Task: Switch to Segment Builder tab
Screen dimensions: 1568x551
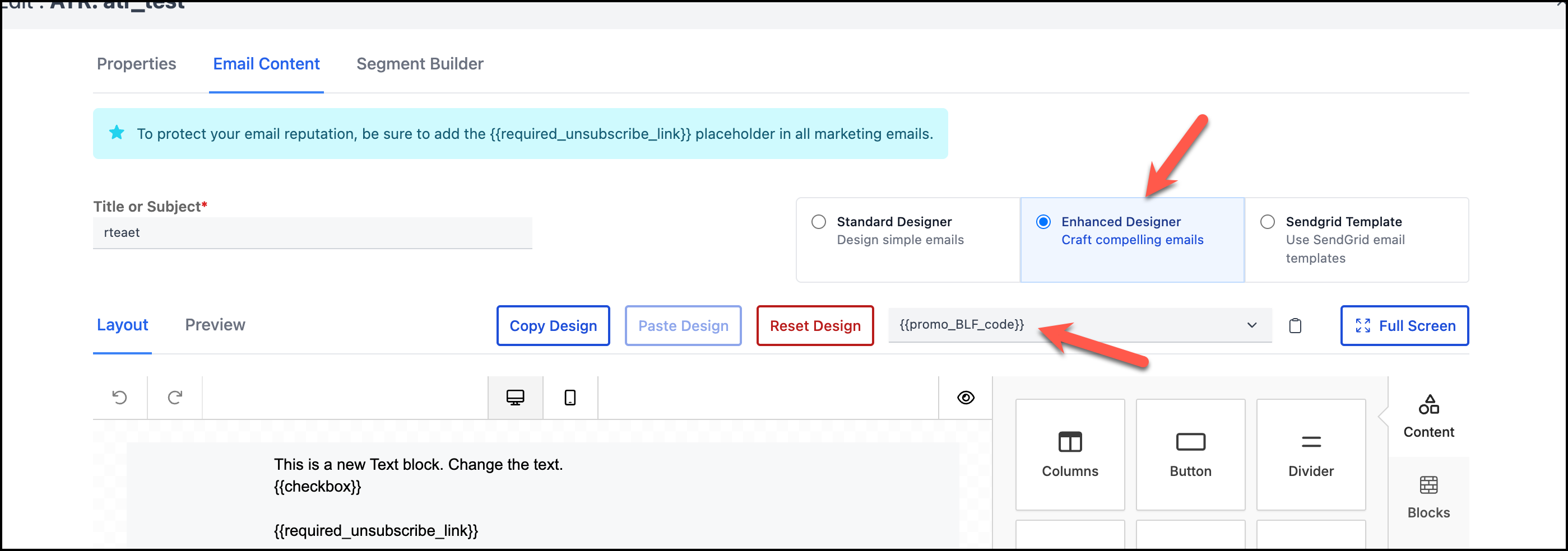Action: (419, 64)
